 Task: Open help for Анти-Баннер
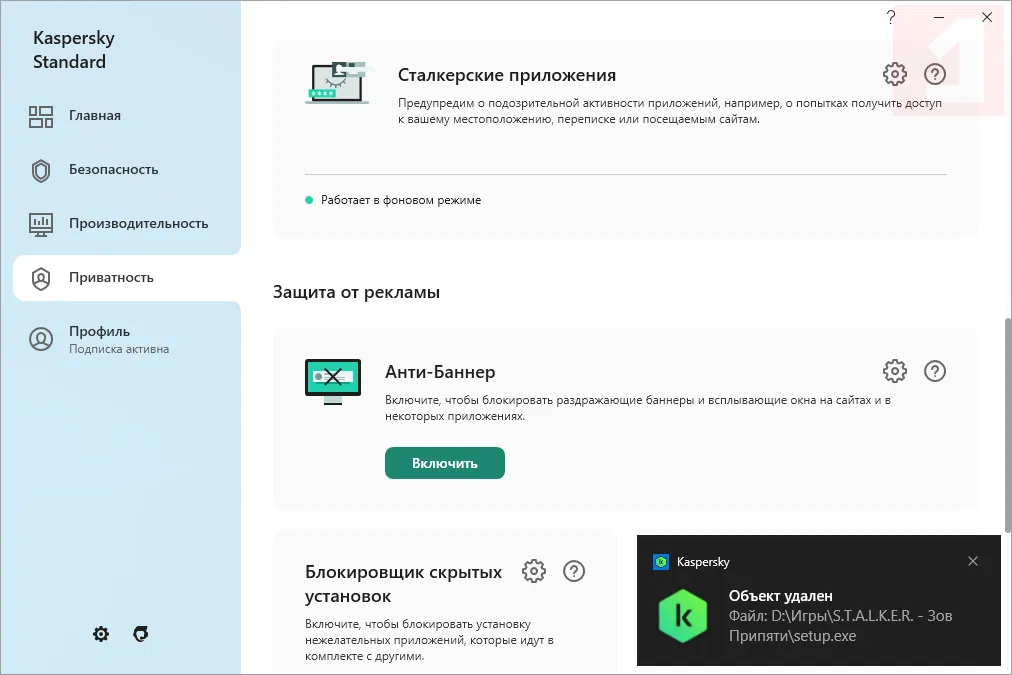935,371
